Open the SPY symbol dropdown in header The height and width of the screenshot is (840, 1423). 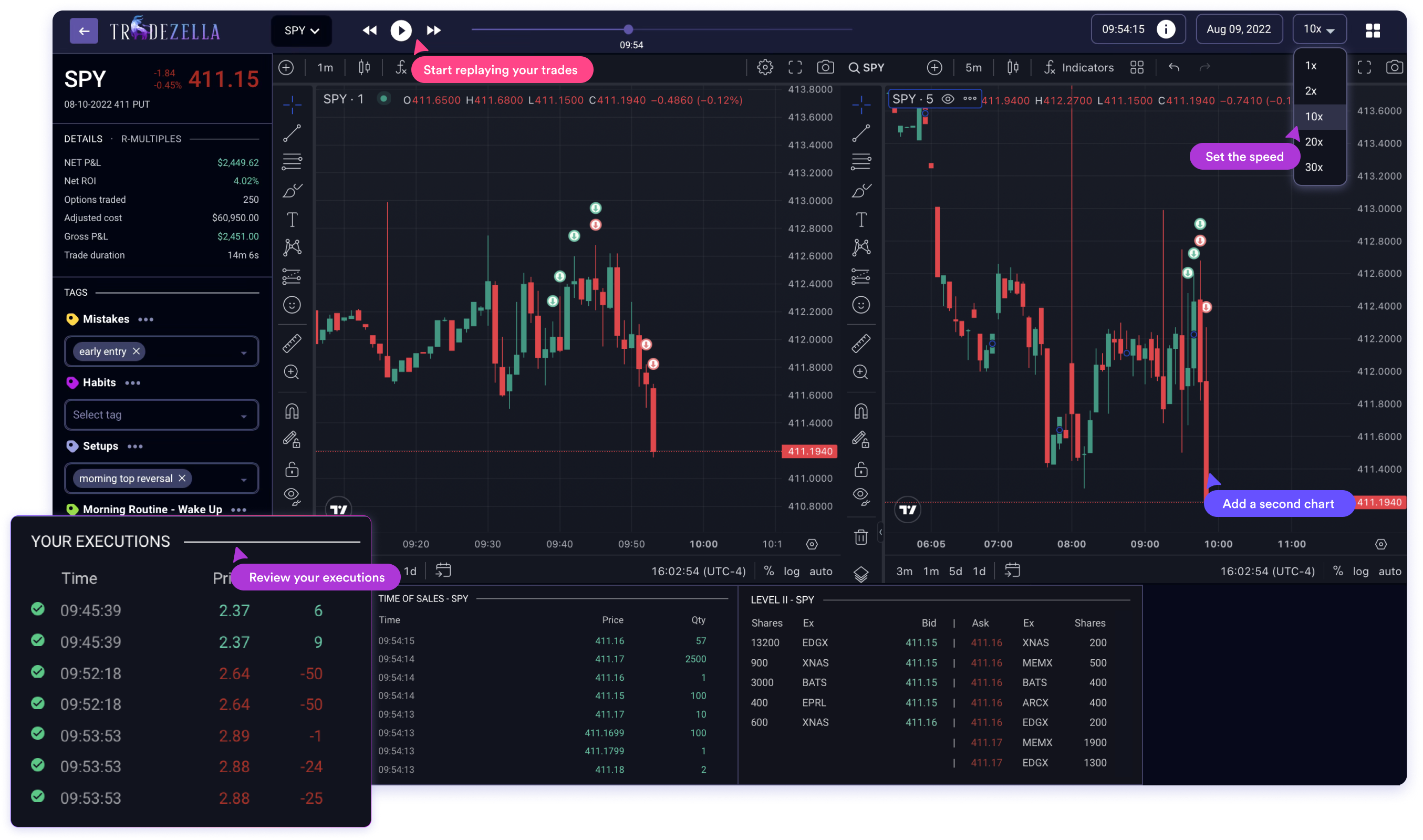coord(302,30)
